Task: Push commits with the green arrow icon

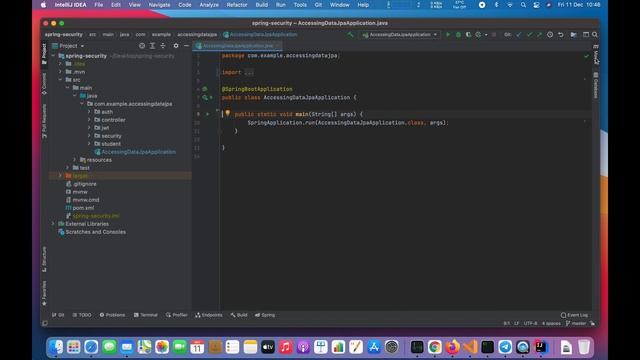Action: coord(539,35)
